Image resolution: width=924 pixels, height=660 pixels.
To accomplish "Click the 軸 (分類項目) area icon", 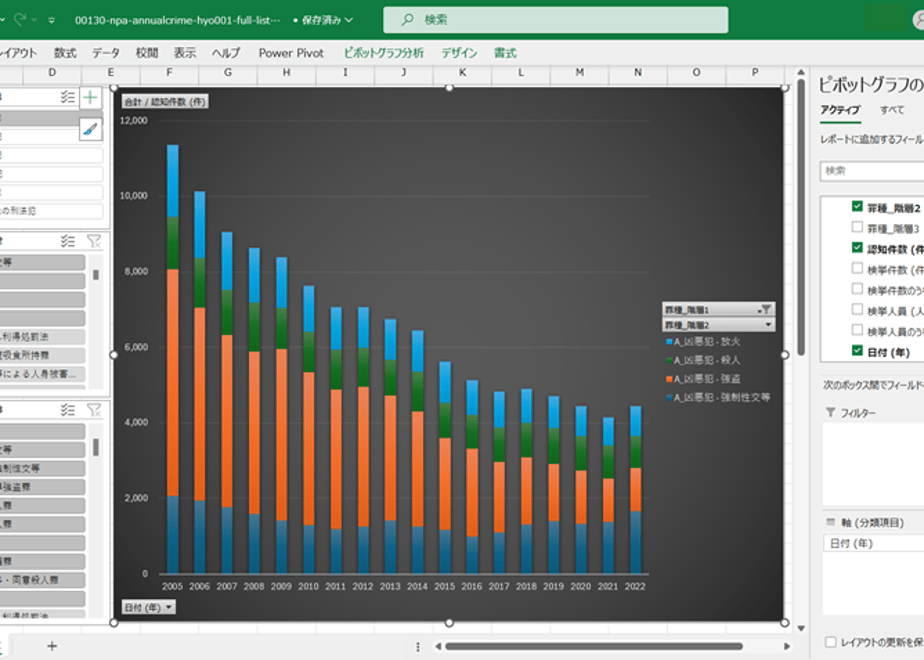I will 831,522.
